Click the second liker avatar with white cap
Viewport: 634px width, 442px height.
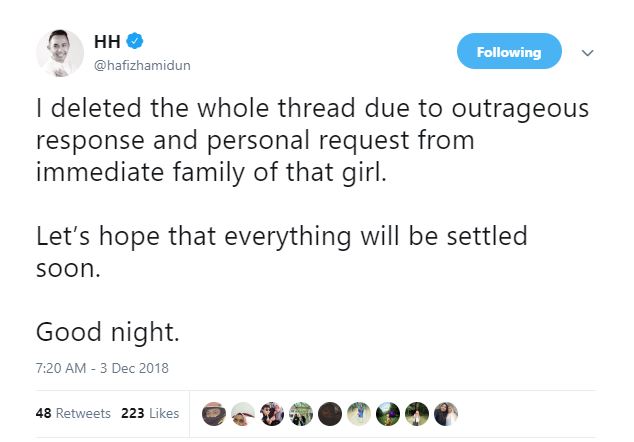243,414
